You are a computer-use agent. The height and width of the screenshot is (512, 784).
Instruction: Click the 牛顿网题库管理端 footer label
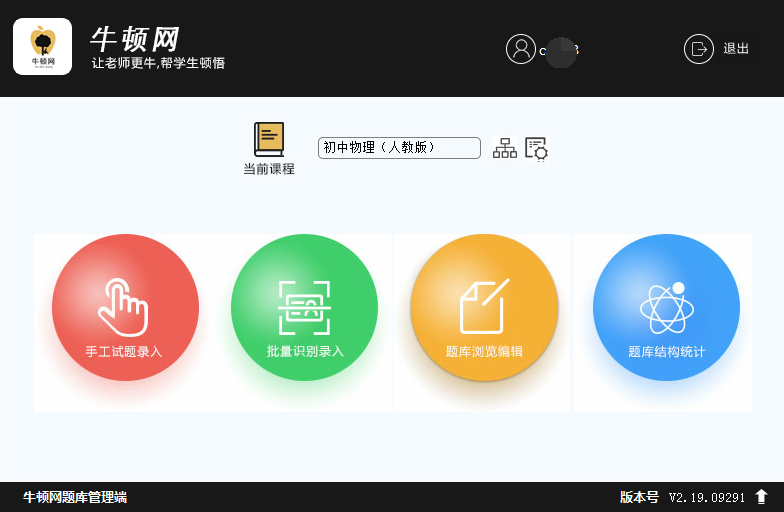pos(75,497)
